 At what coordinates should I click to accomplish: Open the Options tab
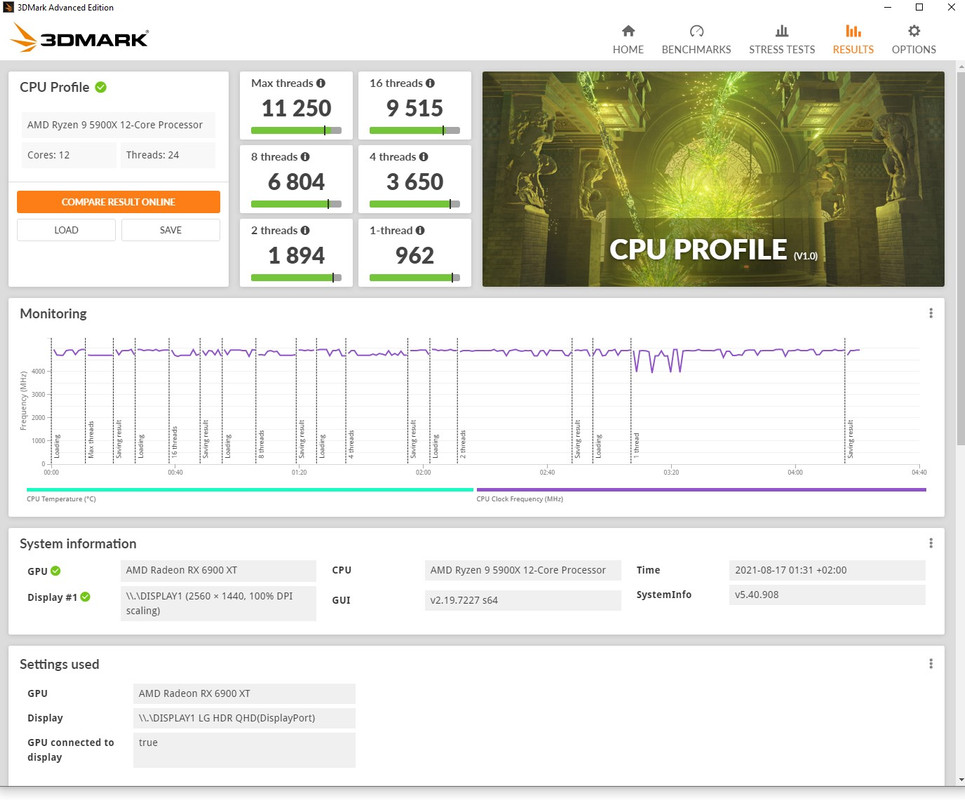[914, 40]
